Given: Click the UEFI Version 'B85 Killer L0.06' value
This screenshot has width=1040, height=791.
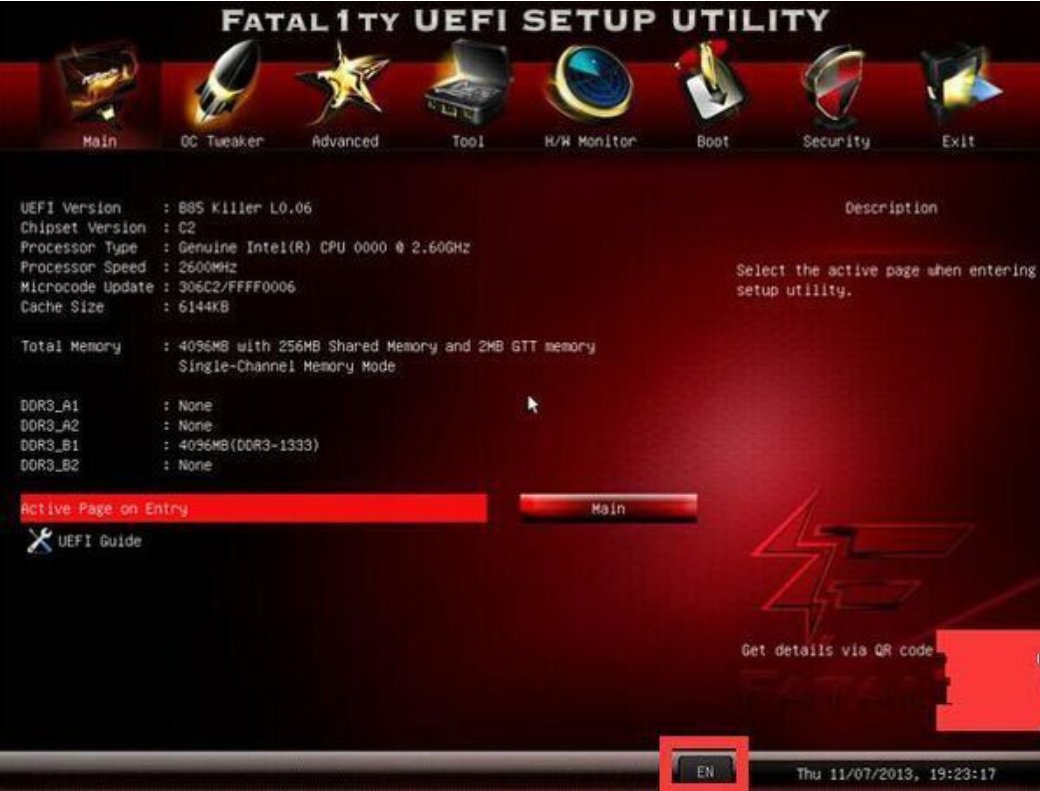Looking at the screenshot, I should pos(245,208).
